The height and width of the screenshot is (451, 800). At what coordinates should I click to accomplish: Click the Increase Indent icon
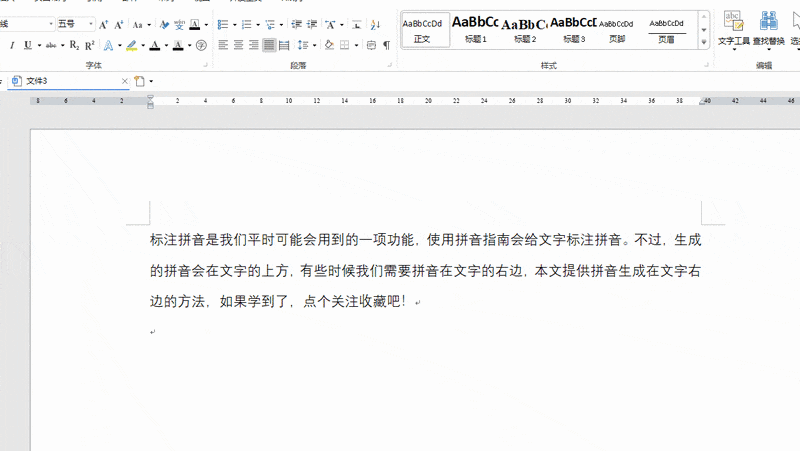tap(312, 24)
